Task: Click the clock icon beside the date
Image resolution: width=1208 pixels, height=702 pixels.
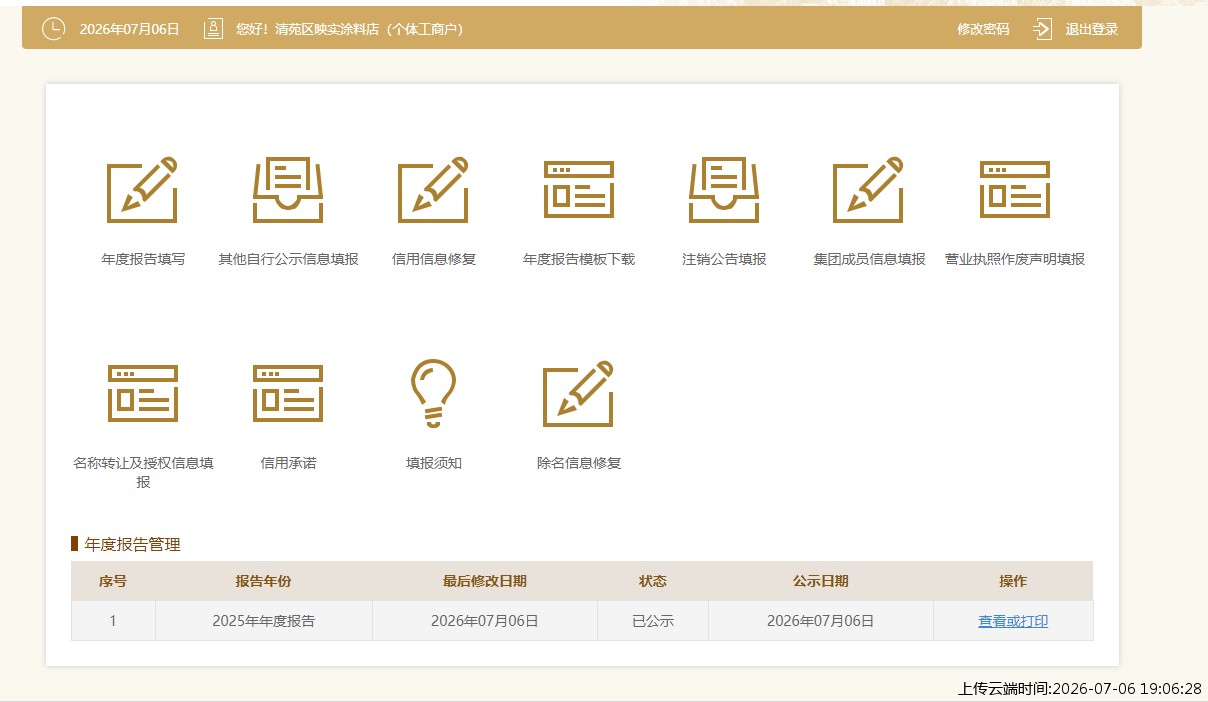Action: [53, 29]
